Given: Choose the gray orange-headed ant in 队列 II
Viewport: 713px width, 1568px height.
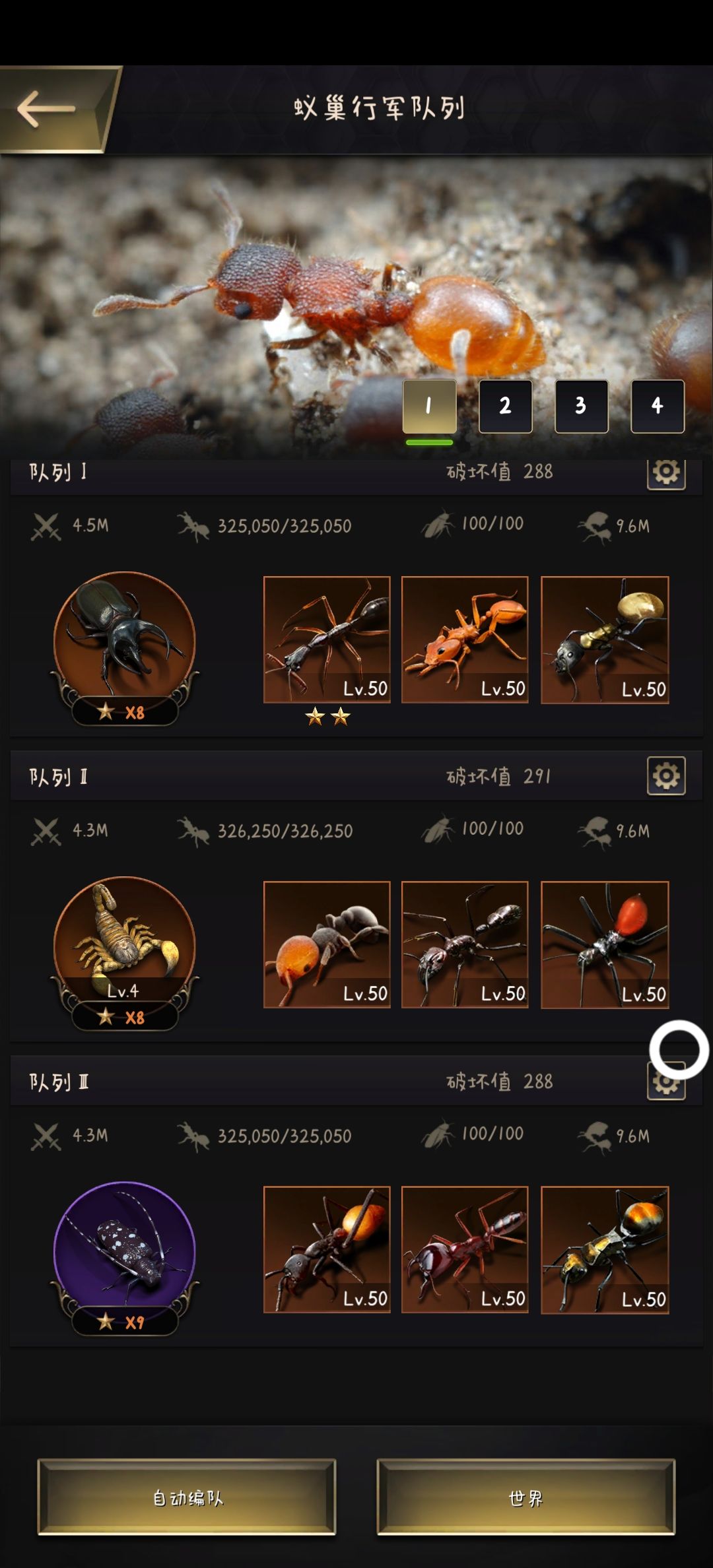Looking at the screenshot, I should click(x=327, y=944).
